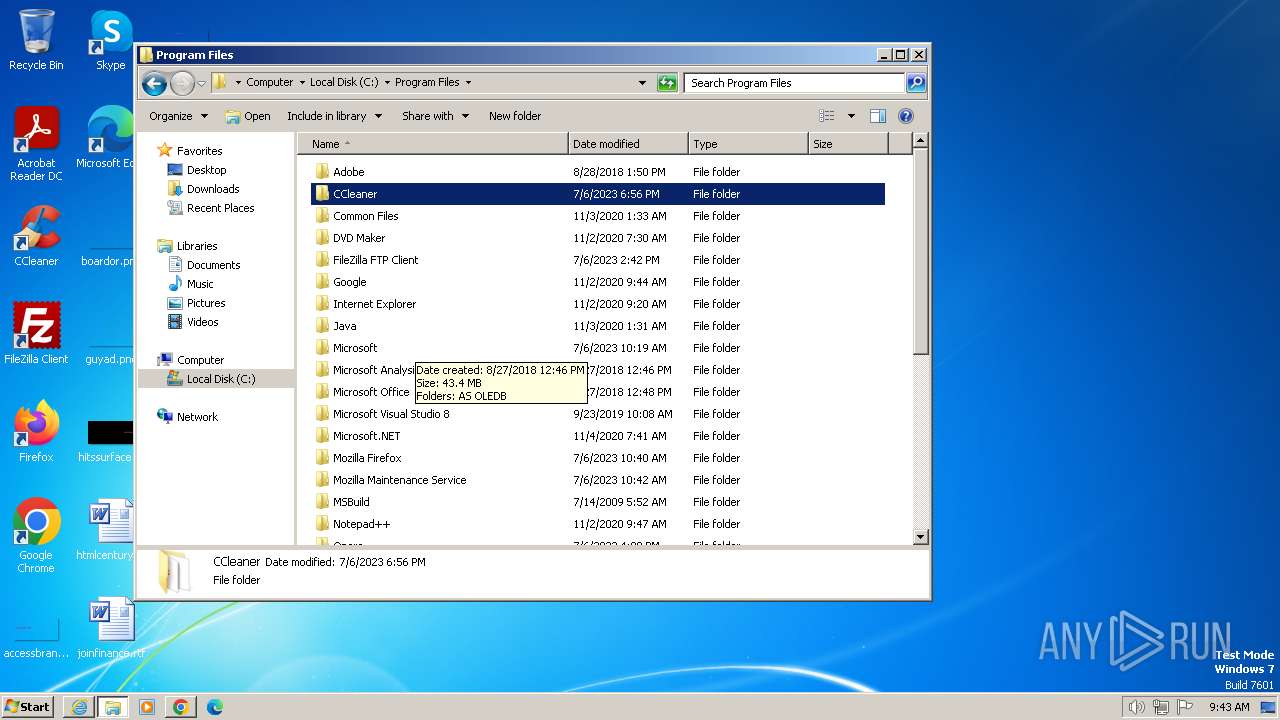This screenshot has width=1280, height=720.
Task: Select Local Disk (C:) in navigation pane
Action: (220, 379)
